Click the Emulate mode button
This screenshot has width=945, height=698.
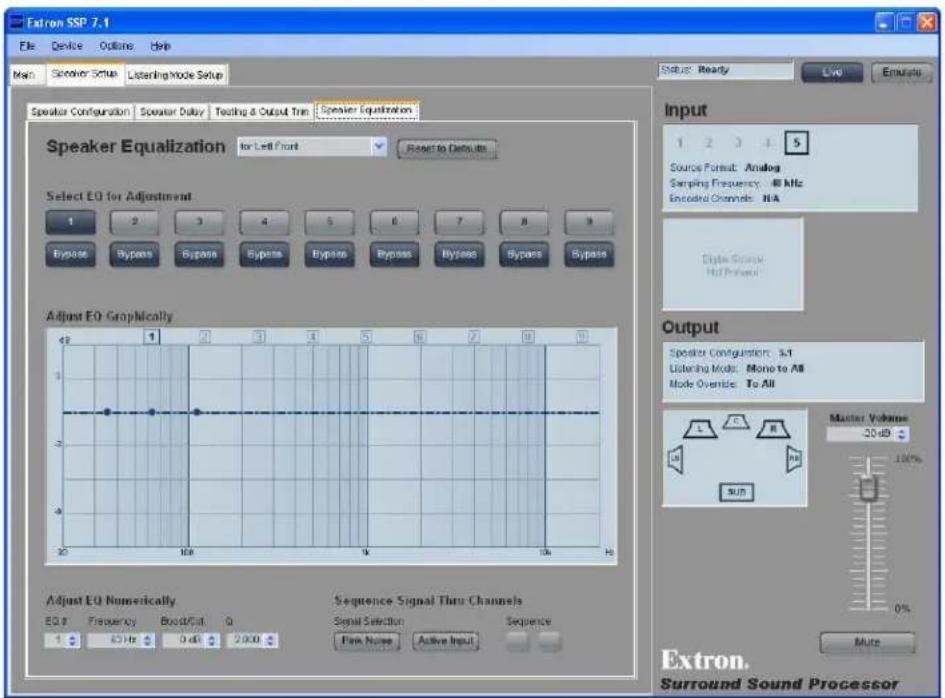pos(902,72)
